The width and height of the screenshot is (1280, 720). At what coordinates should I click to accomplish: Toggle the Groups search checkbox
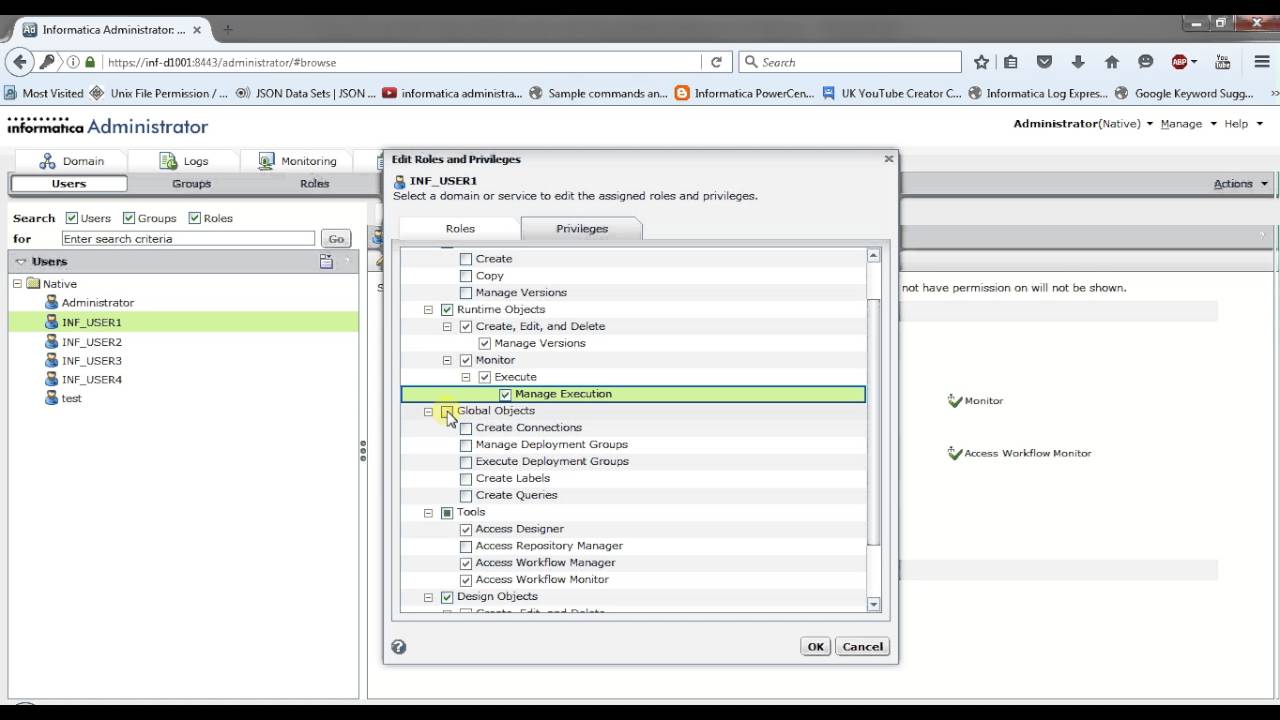point(129,218)
